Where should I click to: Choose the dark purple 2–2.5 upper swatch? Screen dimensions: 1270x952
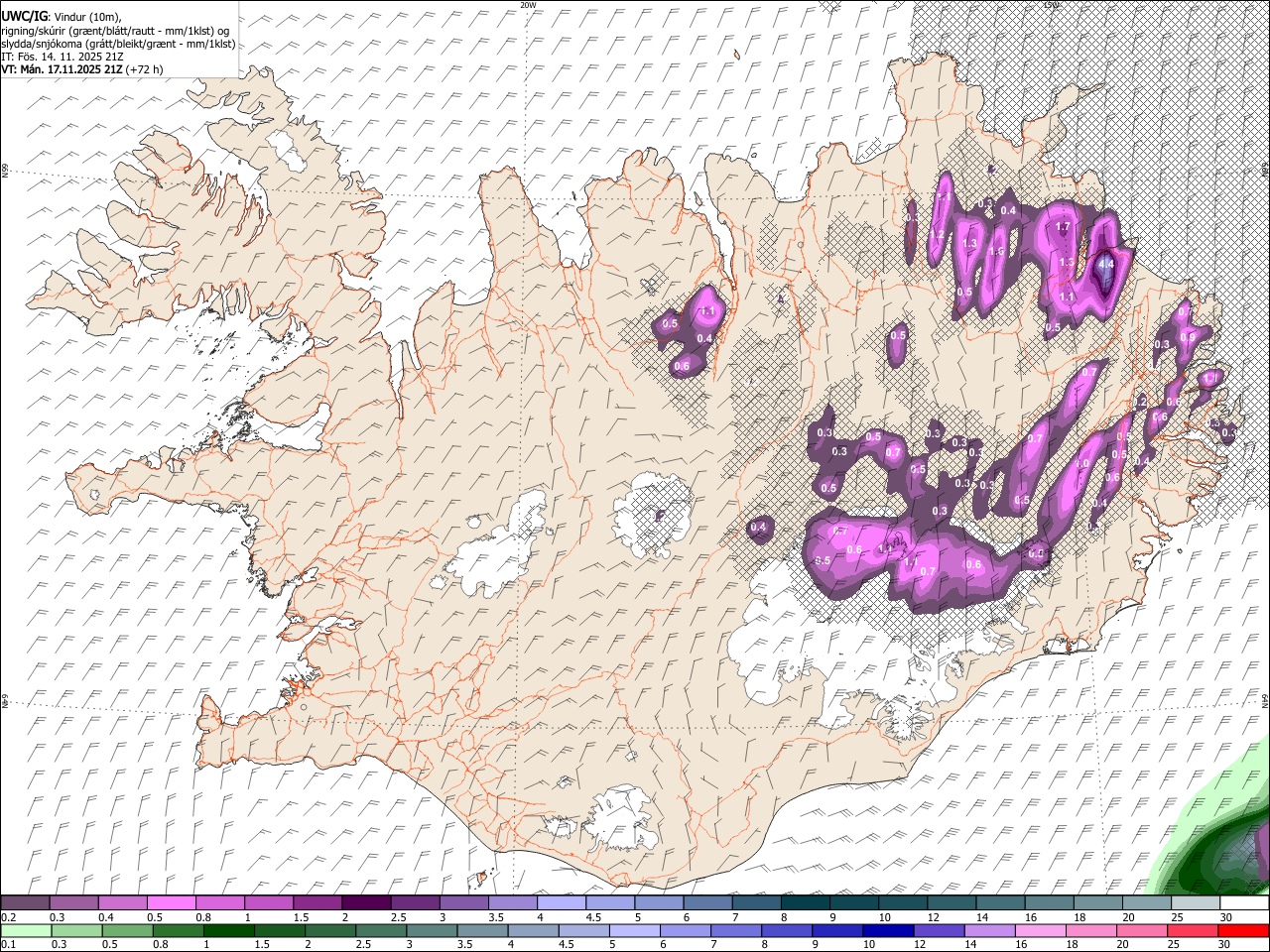[366, 903]
